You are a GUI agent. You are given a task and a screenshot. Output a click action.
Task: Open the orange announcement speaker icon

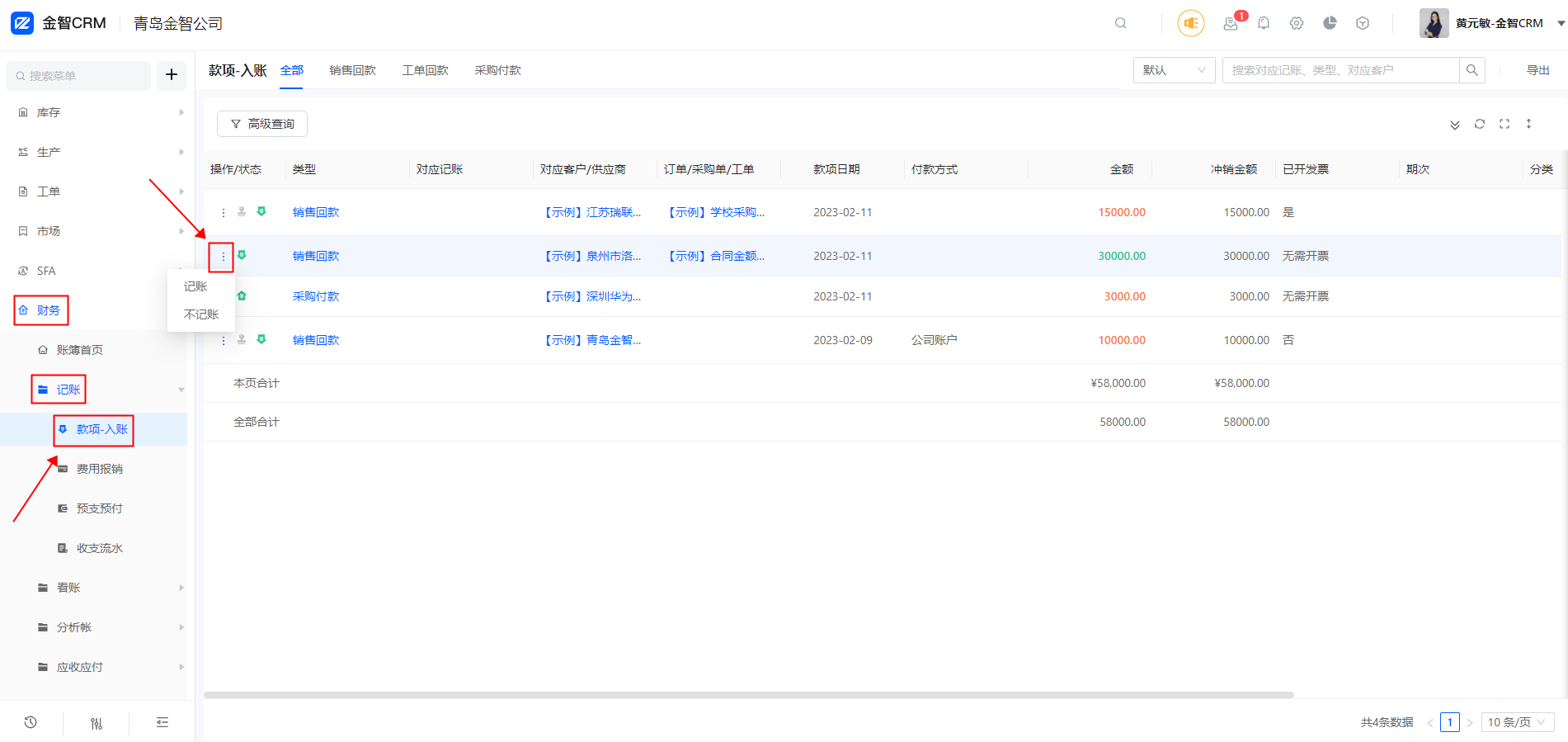[1190, 23]
